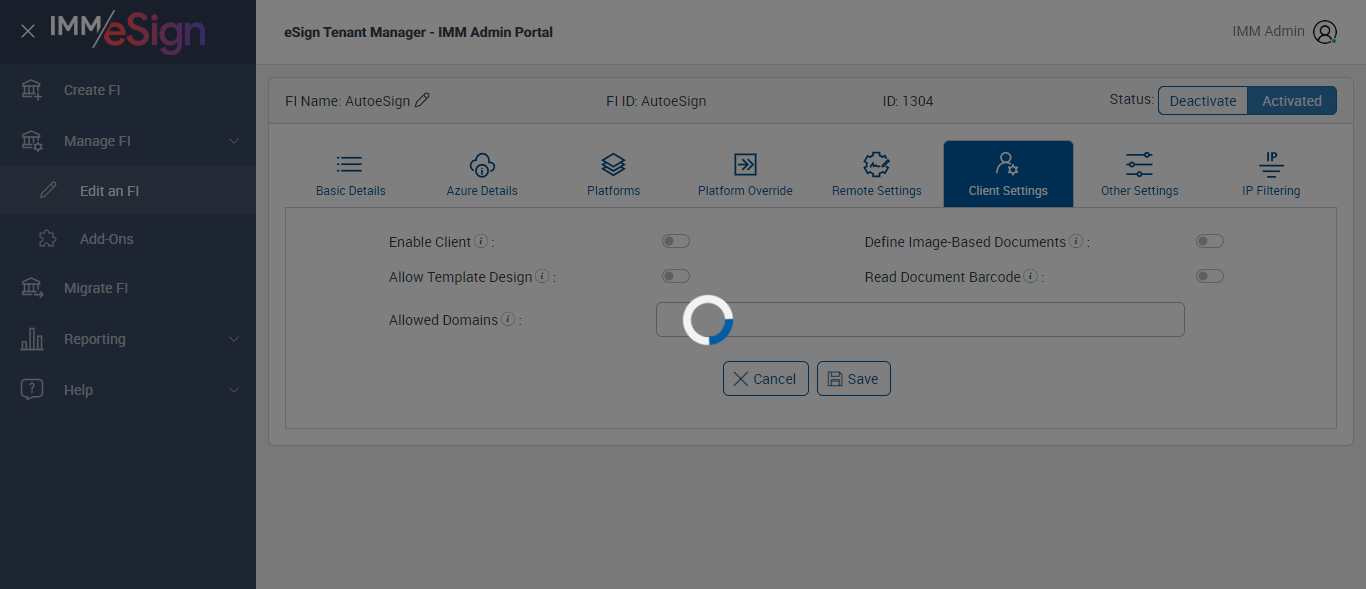Click the Add-Ons puzzle piece icon

(47, 239)
